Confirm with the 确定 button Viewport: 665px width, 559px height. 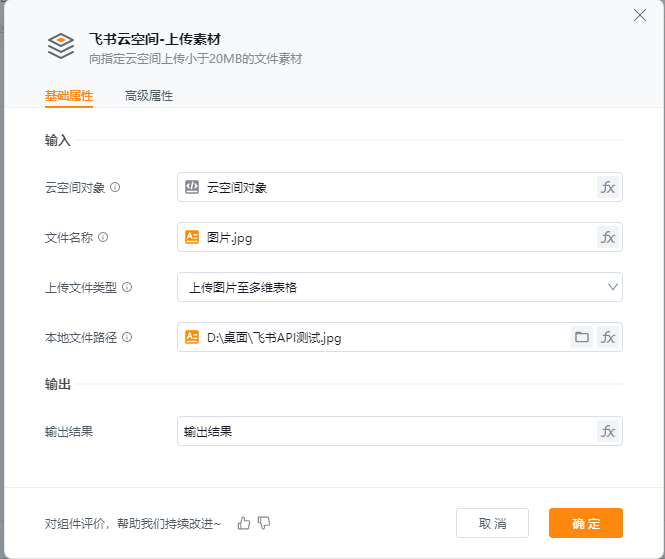pos(586,523)
